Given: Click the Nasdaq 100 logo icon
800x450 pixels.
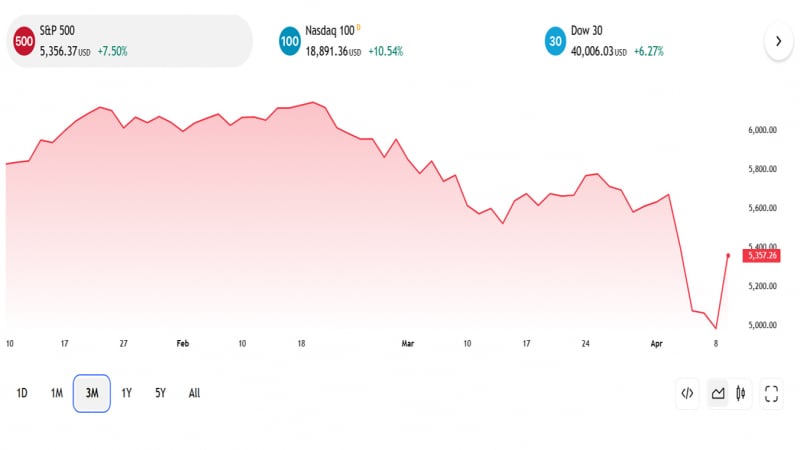Looking at the screenshot, I should [290, 41].
